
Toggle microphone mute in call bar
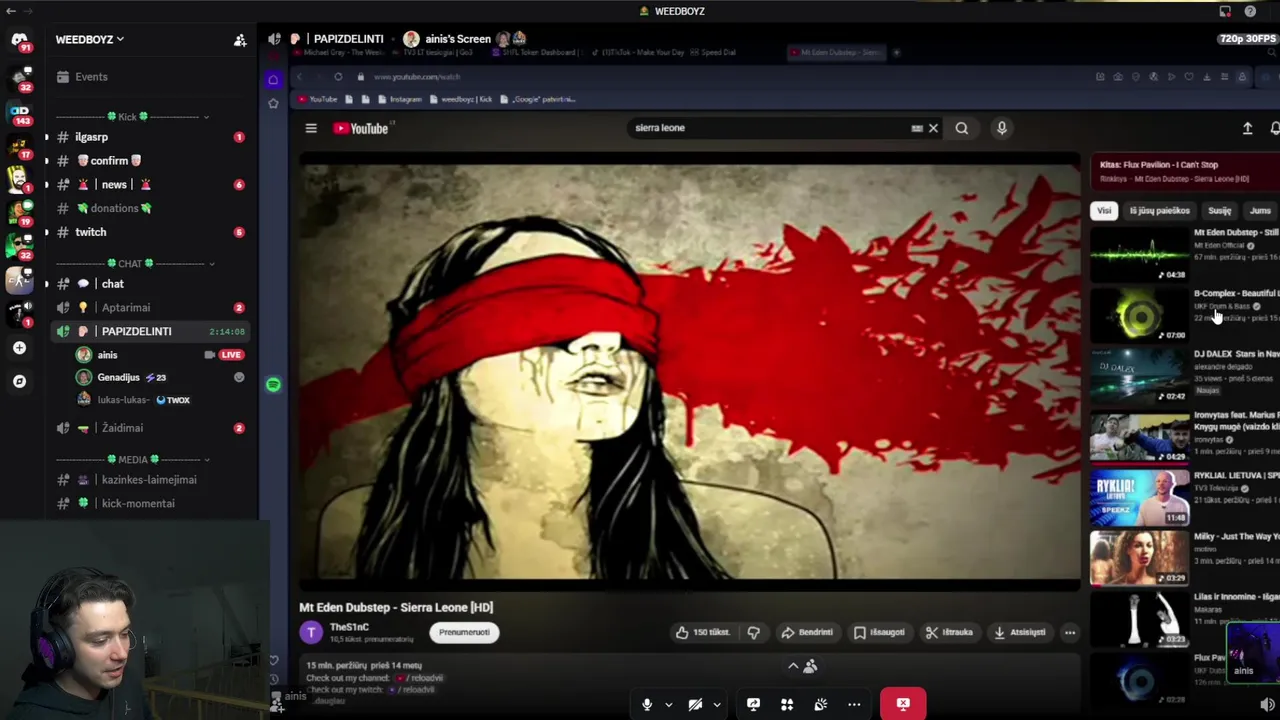point(647,704)
